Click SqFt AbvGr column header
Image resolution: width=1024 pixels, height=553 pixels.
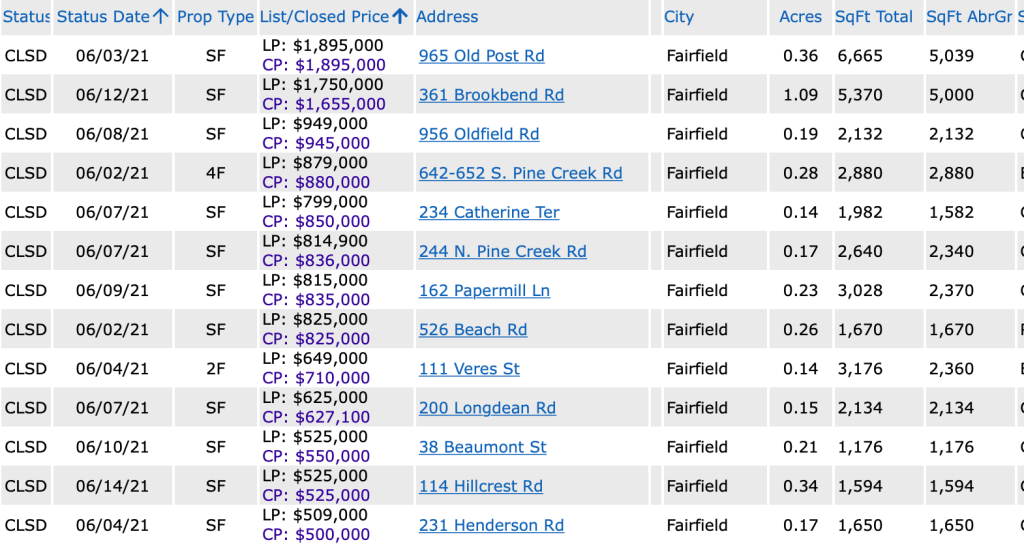[x=968, y=17]
